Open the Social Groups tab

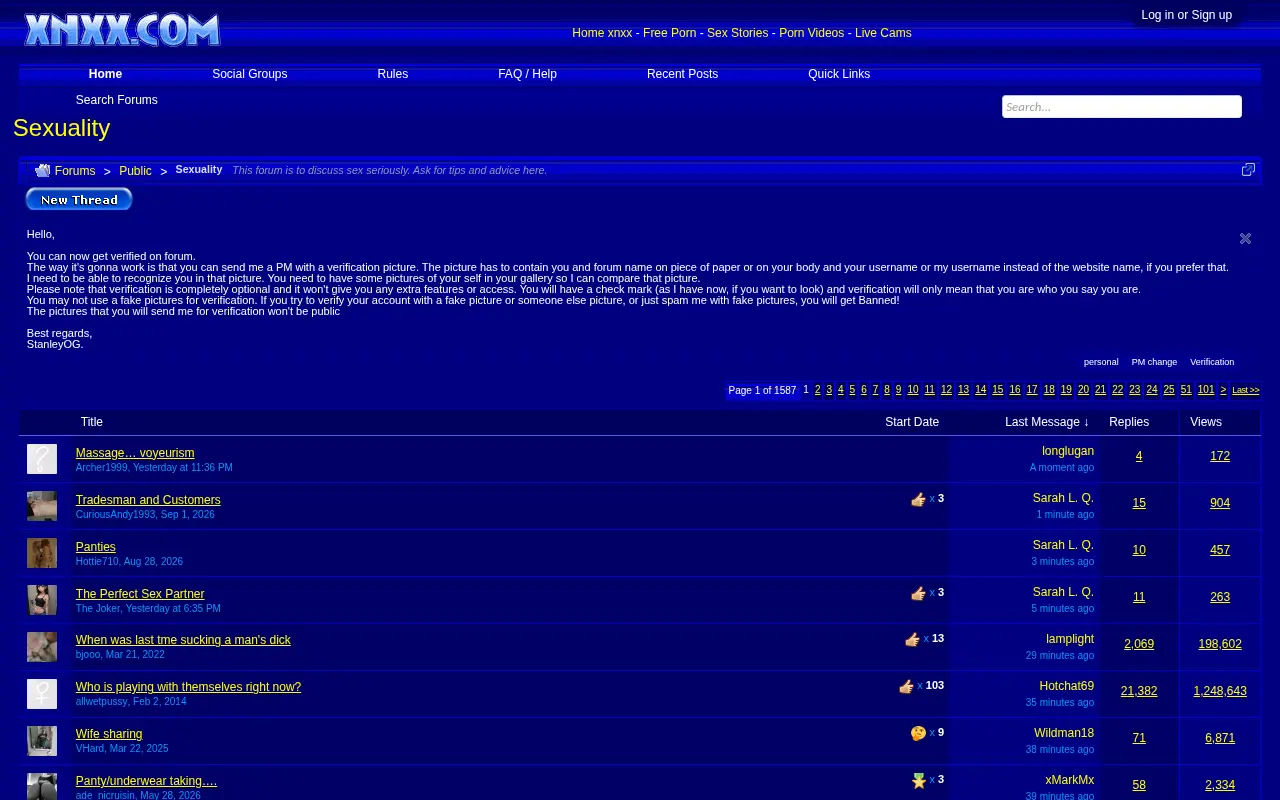pyautogui.click(x=249, y=74)
